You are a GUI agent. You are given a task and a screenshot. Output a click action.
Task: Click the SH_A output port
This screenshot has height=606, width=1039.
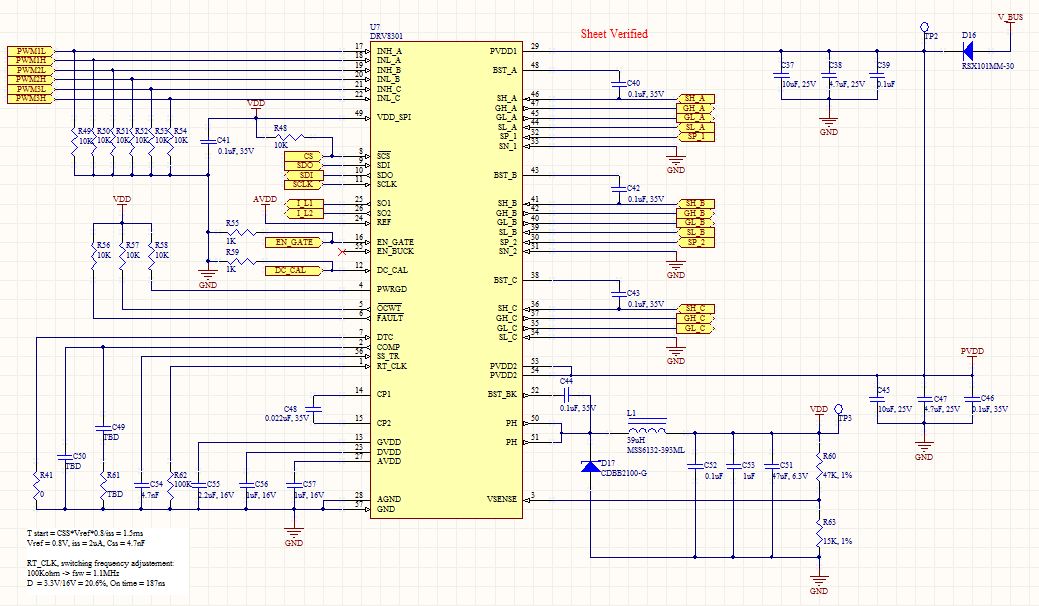click(x=696, y=99)
